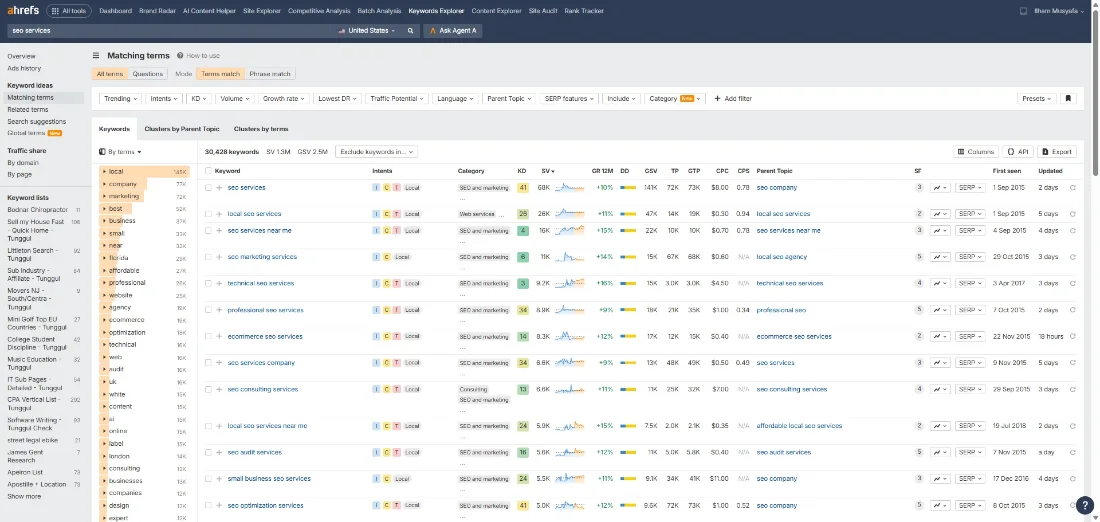The image size is (1100, 522).
Task: Click SV trend chart for seo services
Action: [570, 187]
